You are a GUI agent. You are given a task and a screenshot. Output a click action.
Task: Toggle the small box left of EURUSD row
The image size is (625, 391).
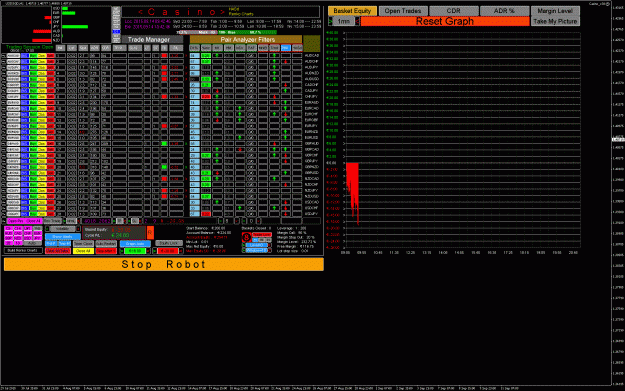[4, 138]
